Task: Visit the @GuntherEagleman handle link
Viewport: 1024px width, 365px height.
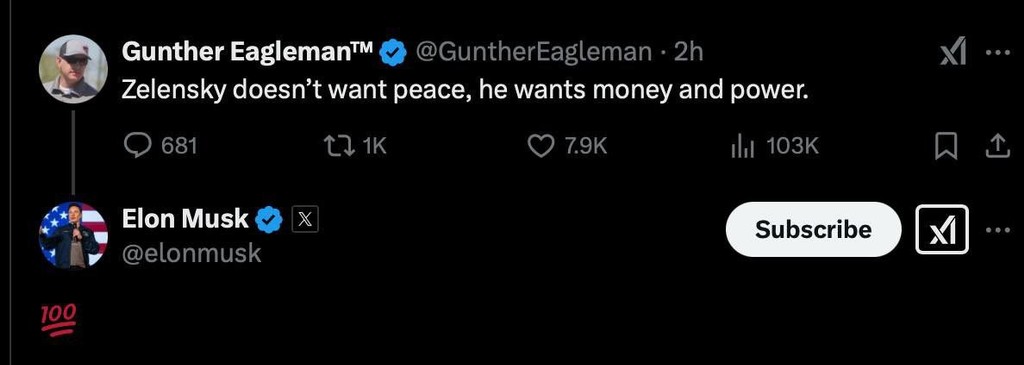Action: coord(534,52)
